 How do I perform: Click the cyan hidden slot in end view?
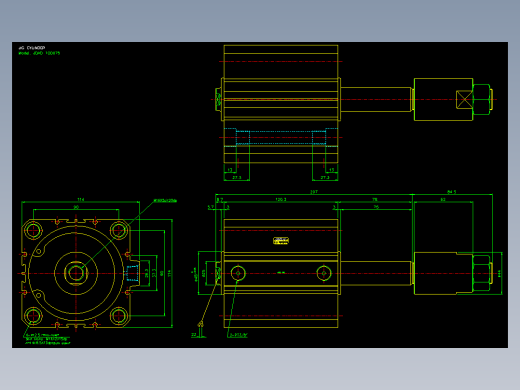pyautogui.click(x=132, y=273)
